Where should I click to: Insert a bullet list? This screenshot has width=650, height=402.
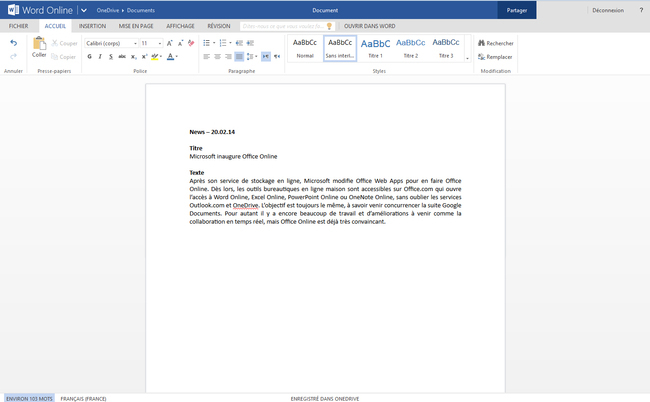coord(206,43)
